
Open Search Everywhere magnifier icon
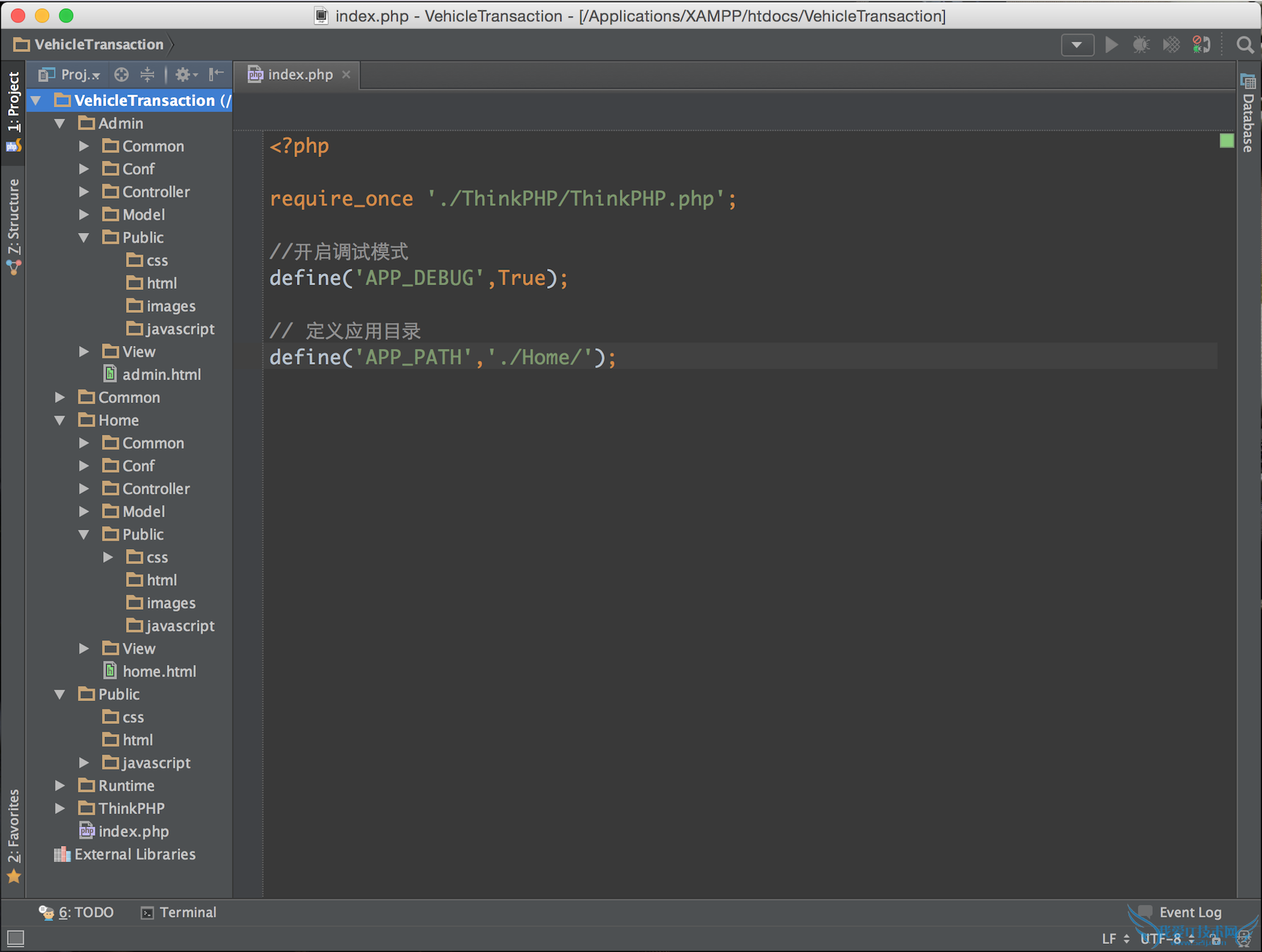coord(1245,45)
